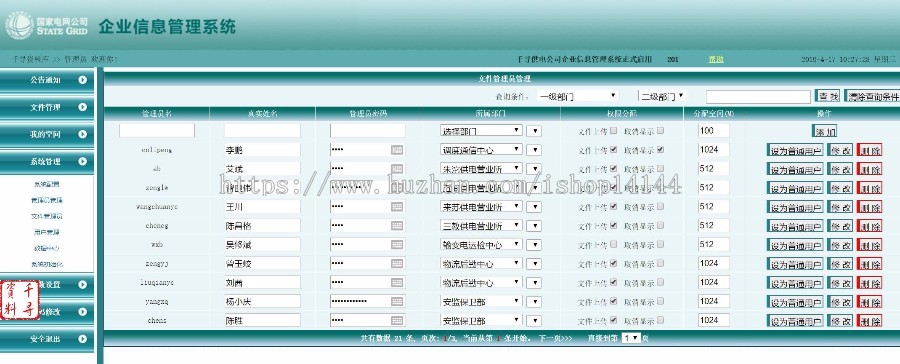Check 取消显示 for 杨小庆

(661, 301)
